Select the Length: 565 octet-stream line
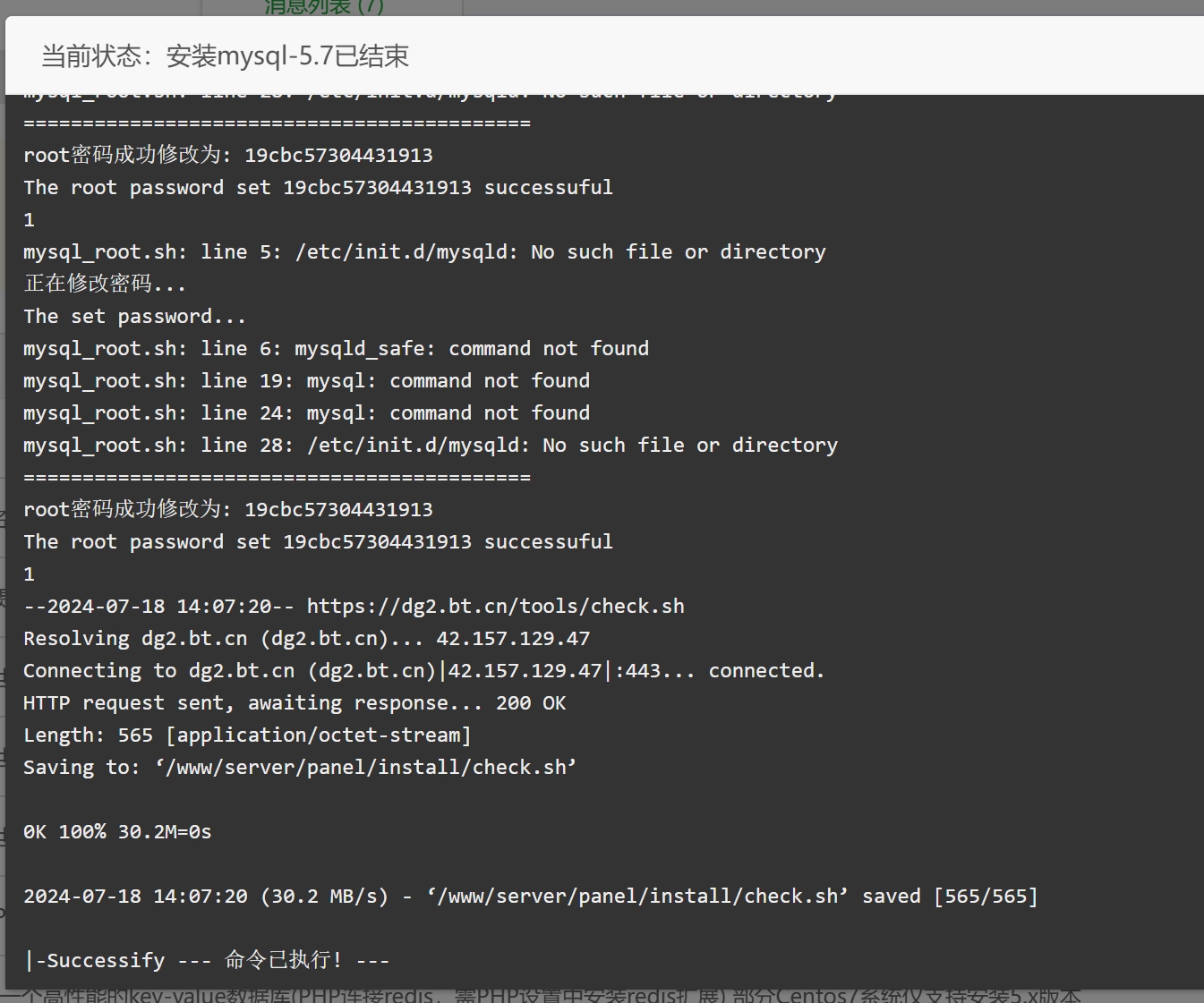The height and width of the screenshot is (1003, 1204). point(247,735)
